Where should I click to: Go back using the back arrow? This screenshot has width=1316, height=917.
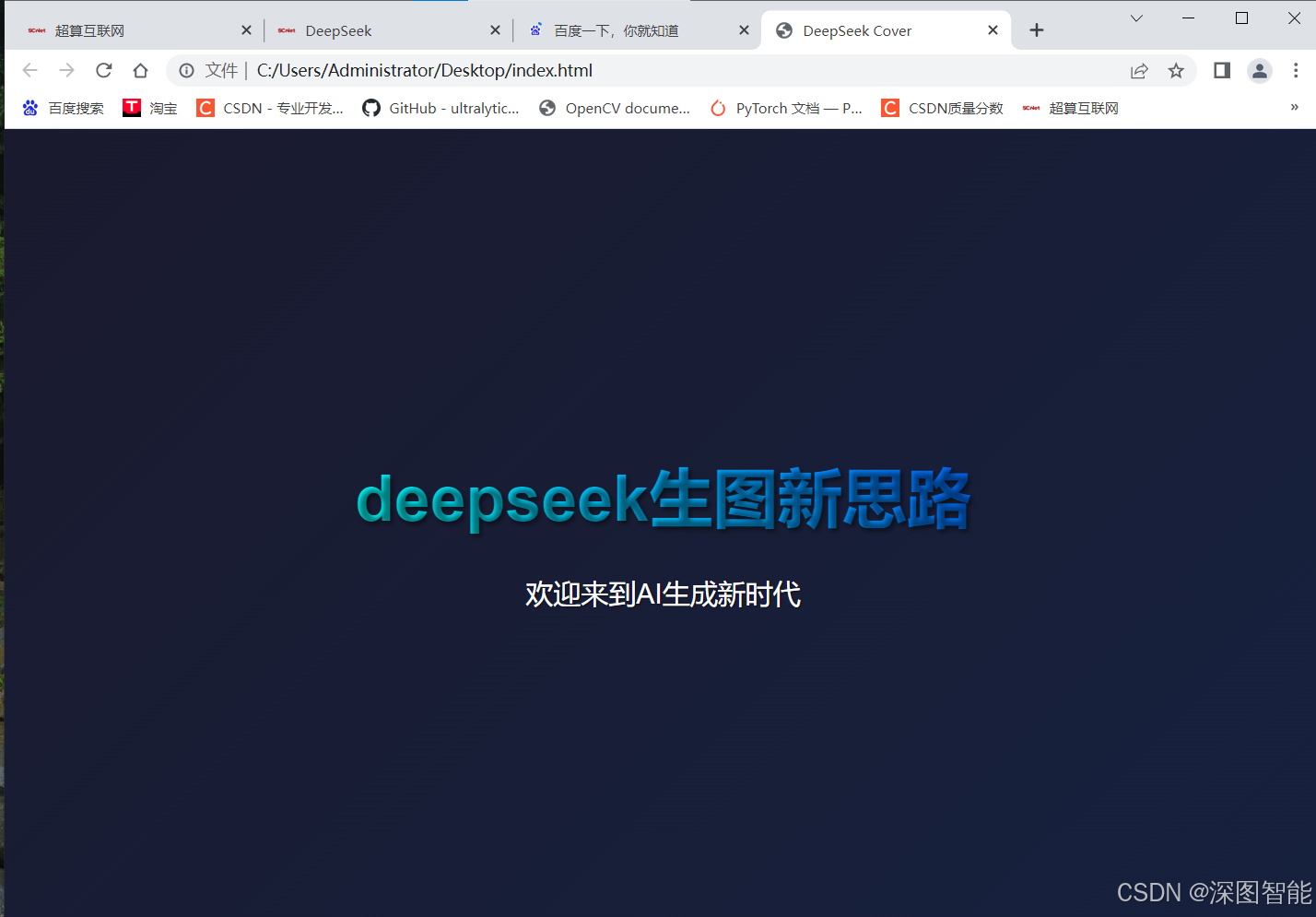point(29,70)
